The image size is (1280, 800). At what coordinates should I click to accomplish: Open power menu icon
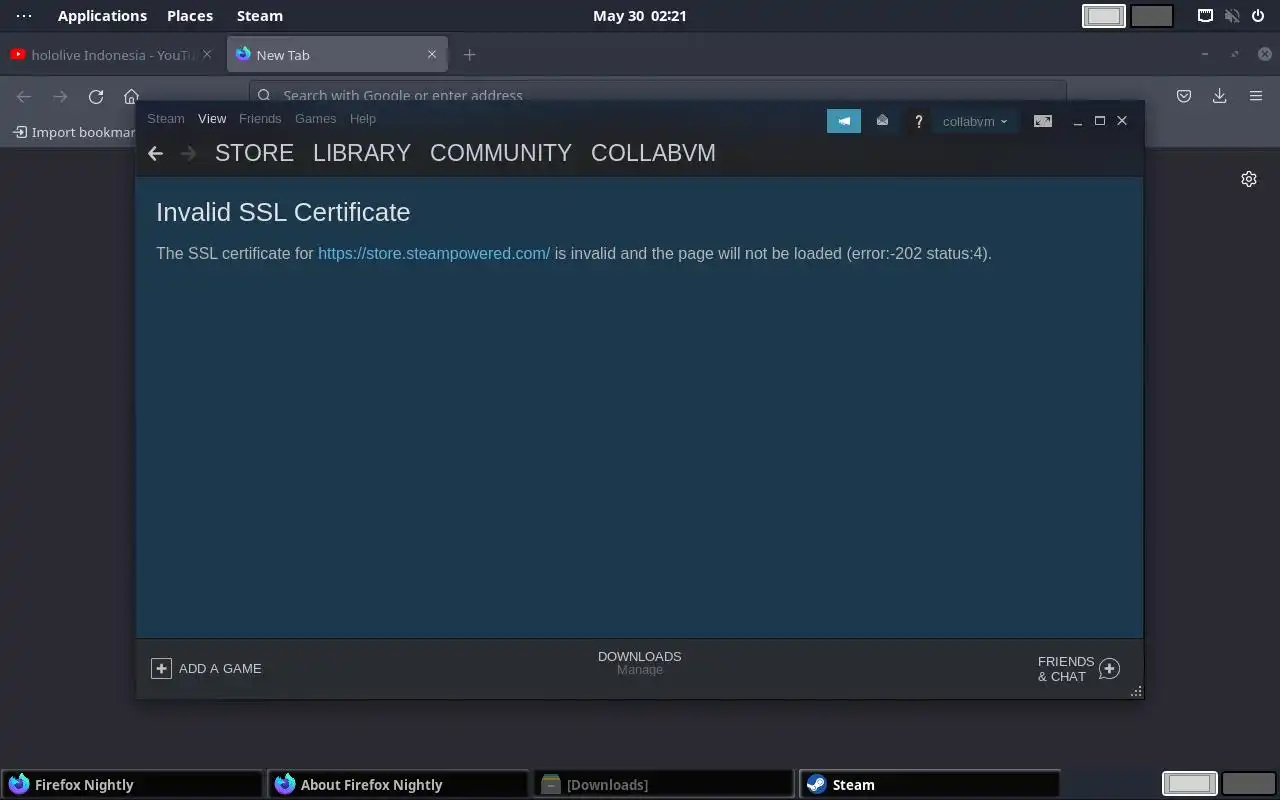1258,16
